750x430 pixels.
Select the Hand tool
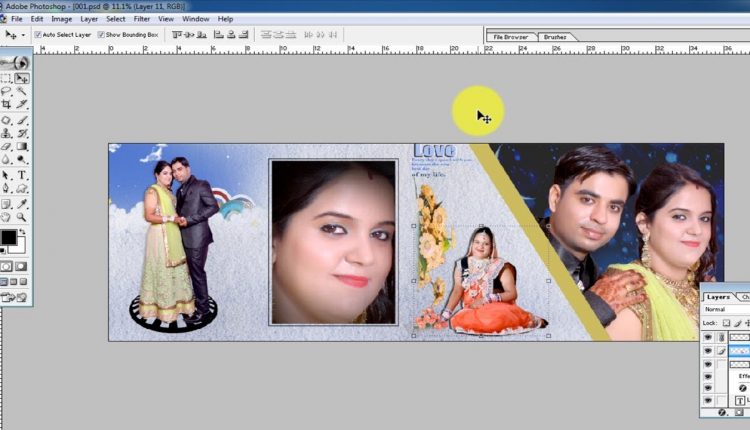[6, 217]
